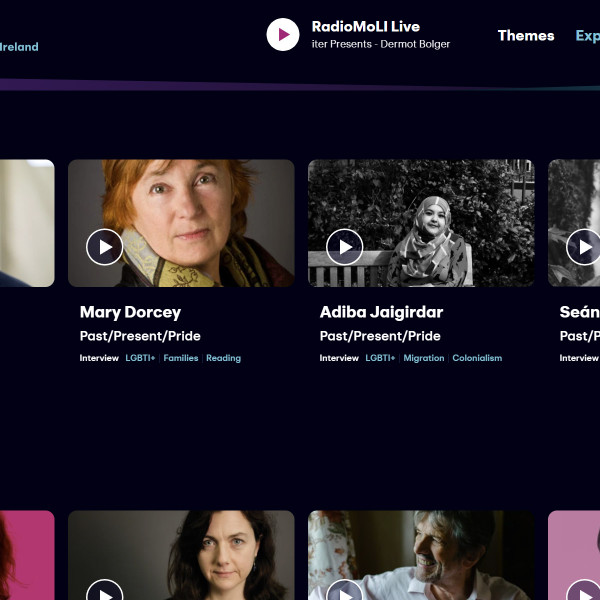Open Mary Dorcey title link
This screenshot has width=600, height=600.
coord(130,312)
